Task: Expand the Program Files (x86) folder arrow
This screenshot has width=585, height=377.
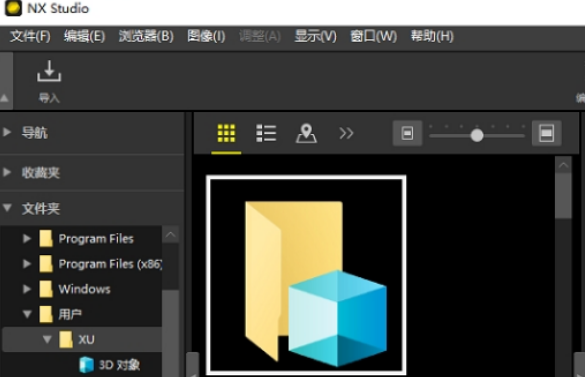Action: coord(27,264)
